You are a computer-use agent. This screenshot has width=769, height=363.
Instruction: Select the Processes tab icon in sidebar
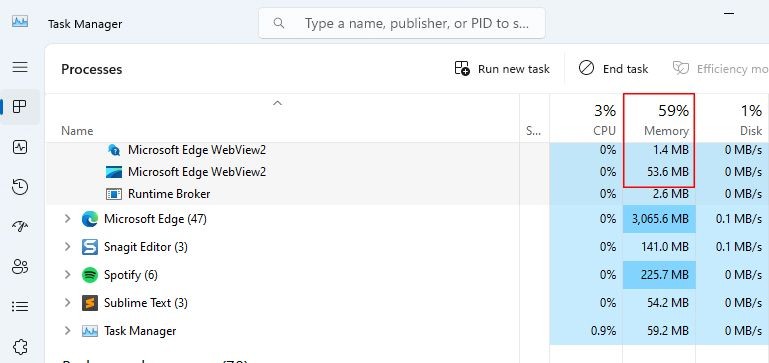(20, 106)
